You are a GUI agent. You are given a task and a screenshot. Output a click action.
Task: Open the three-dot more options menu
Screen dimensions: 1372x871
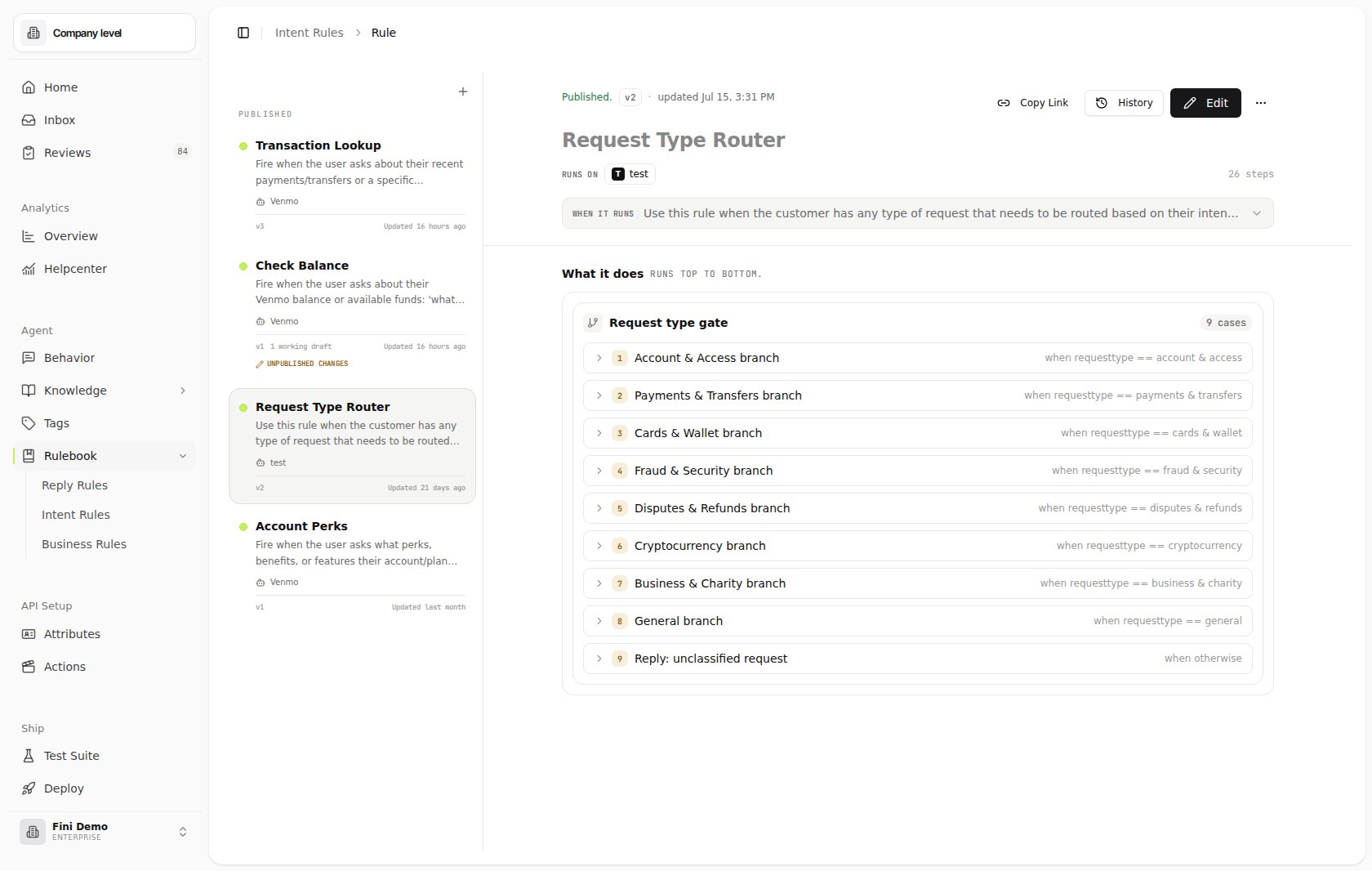pos(1261,103)
